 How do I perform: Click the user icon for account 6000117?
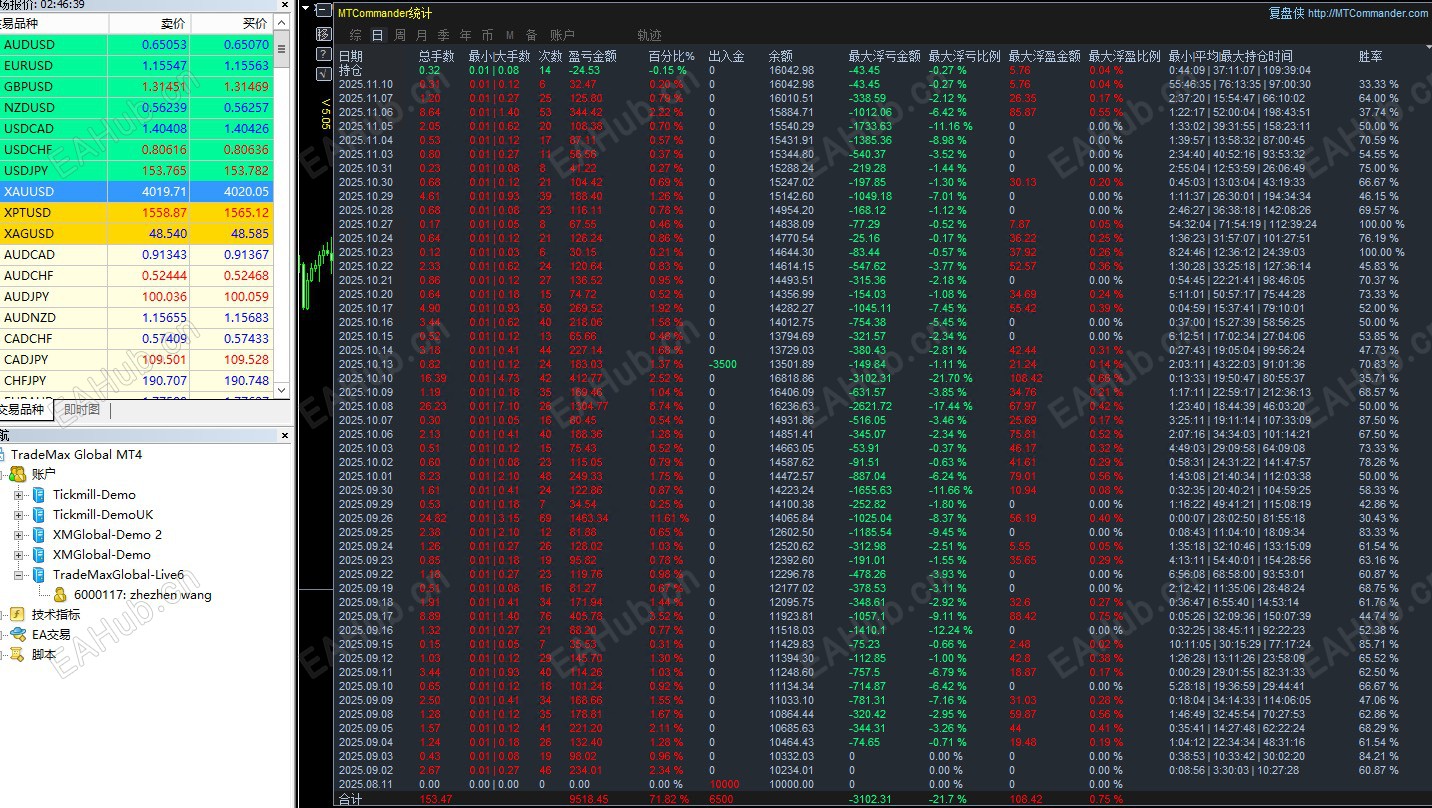(60, 594)
